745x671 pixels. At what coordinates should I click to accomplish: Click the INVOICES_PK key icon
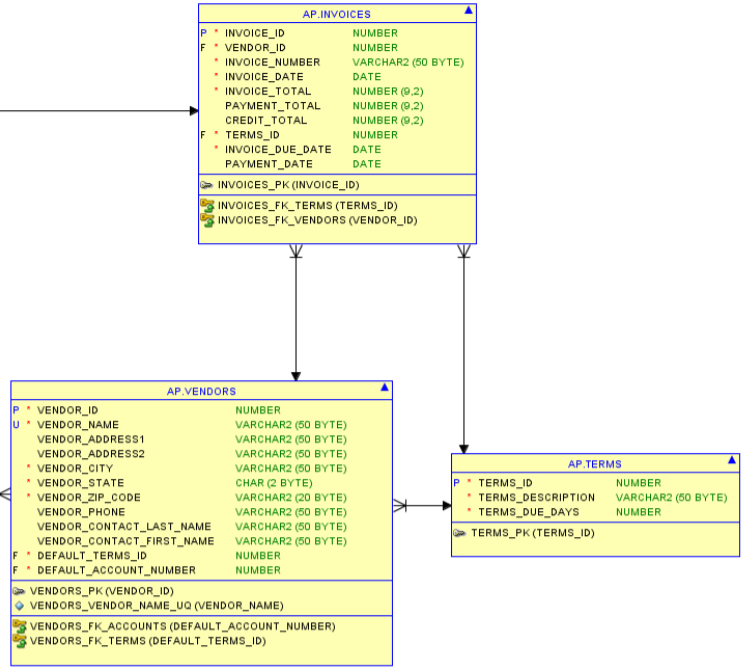(x=206, y=185)
